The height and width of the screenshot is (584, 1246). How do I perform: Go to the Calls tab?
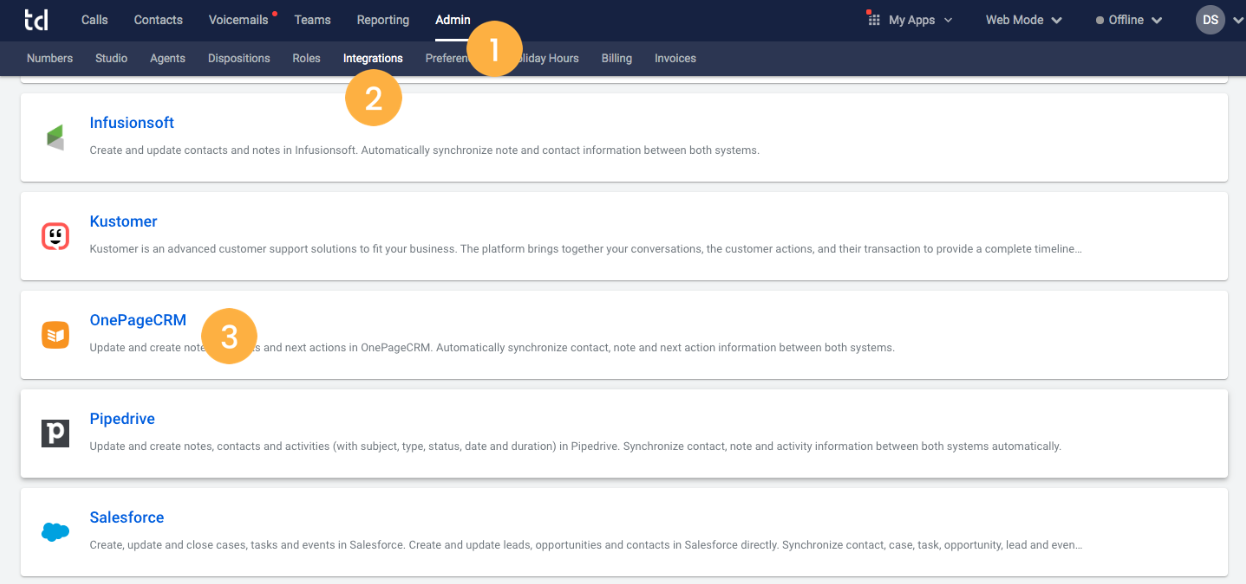95,20
